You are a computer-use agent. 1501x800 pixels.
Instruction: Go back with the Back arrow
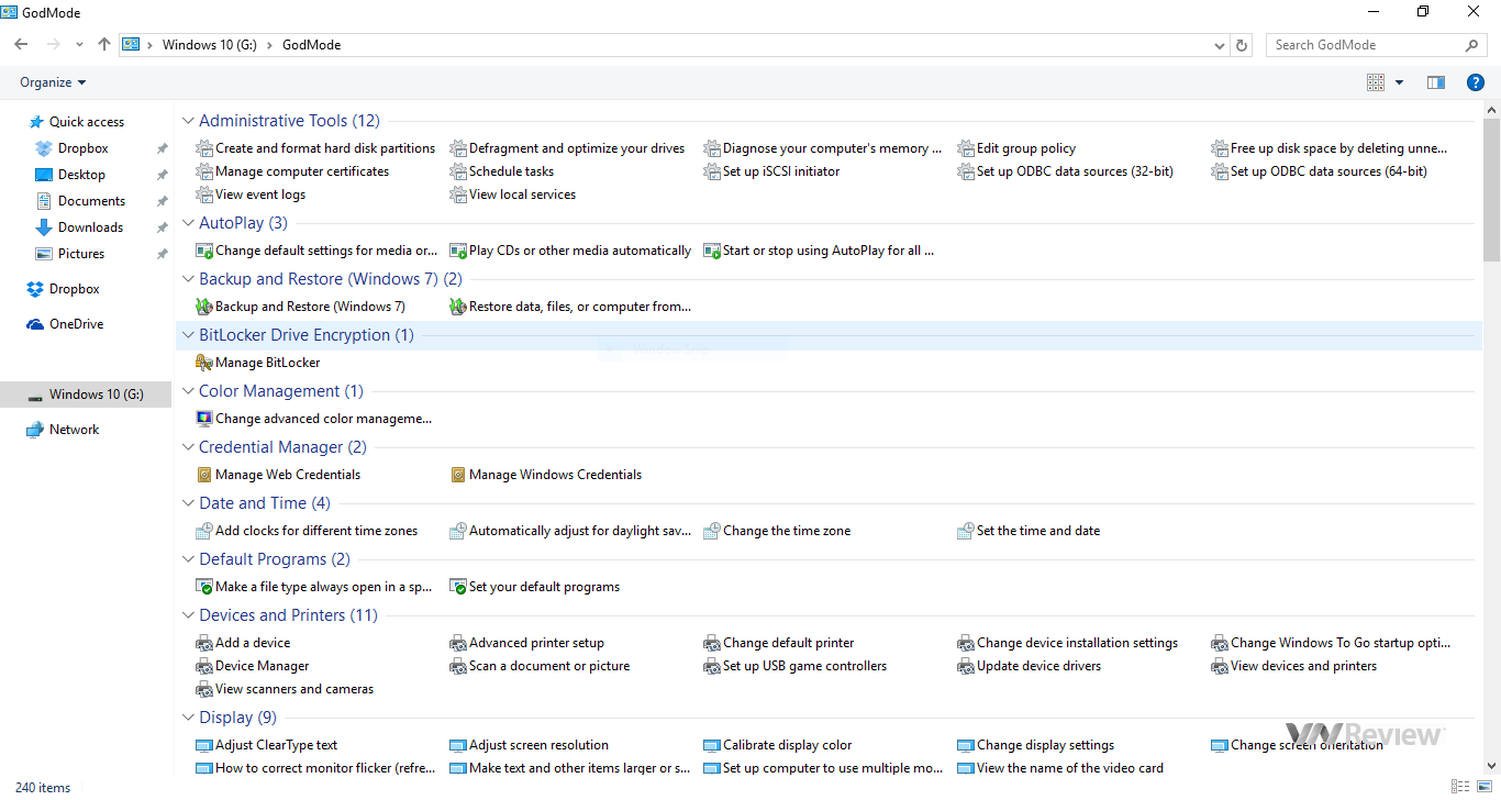point(22,45)
